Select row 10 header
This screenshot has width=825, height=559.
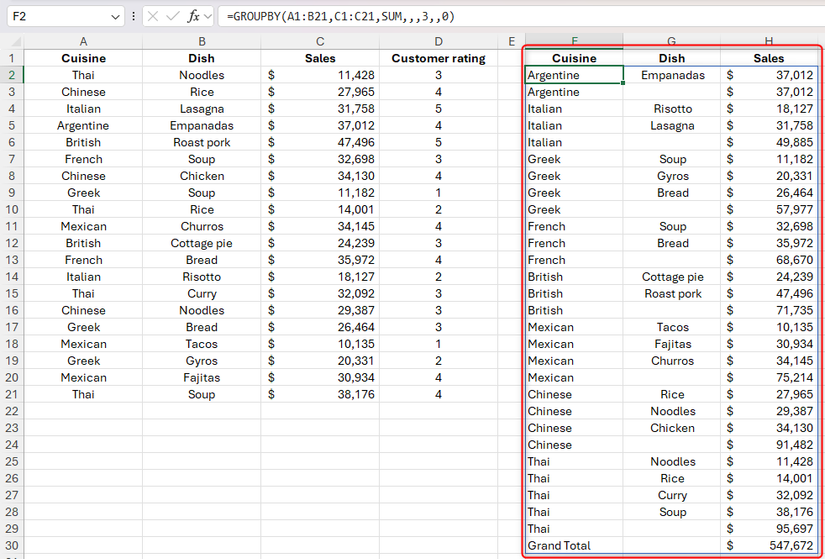(11, 210)
